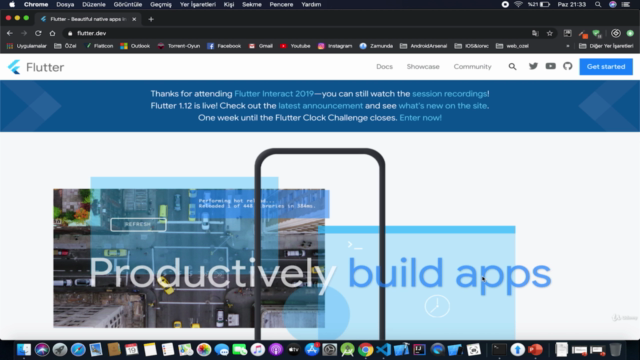Image resolution: width=640 pixels, height=360 pixels.
Task: Open Flutter's Twitter page icon
Action: 533,66
